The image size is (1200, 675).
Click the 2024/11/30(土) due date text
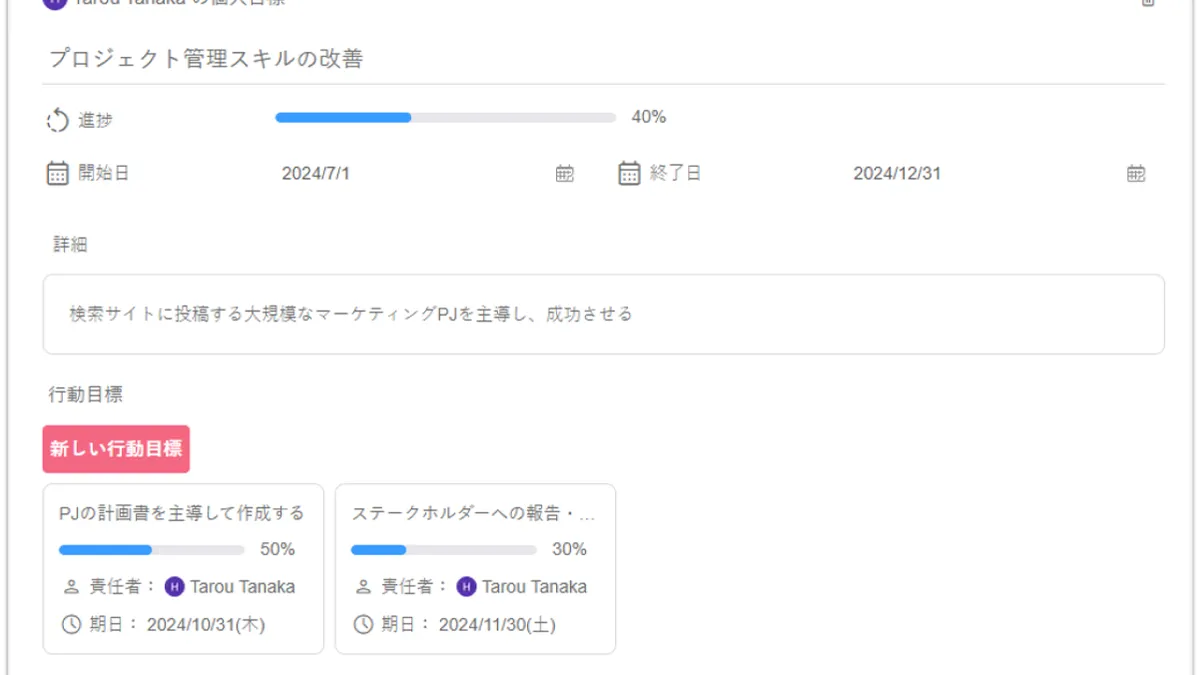[497, 625]
